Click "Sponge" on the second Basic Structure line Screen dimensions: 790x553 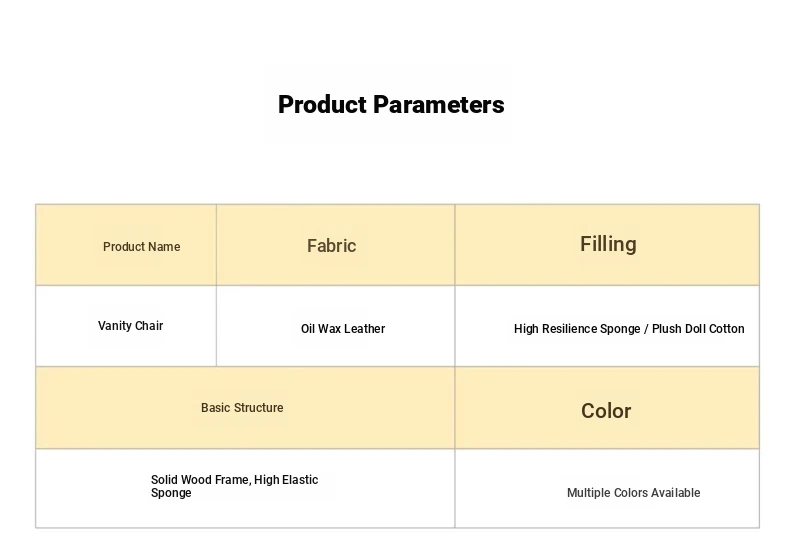pyautogui.click(x=171, y=493)
